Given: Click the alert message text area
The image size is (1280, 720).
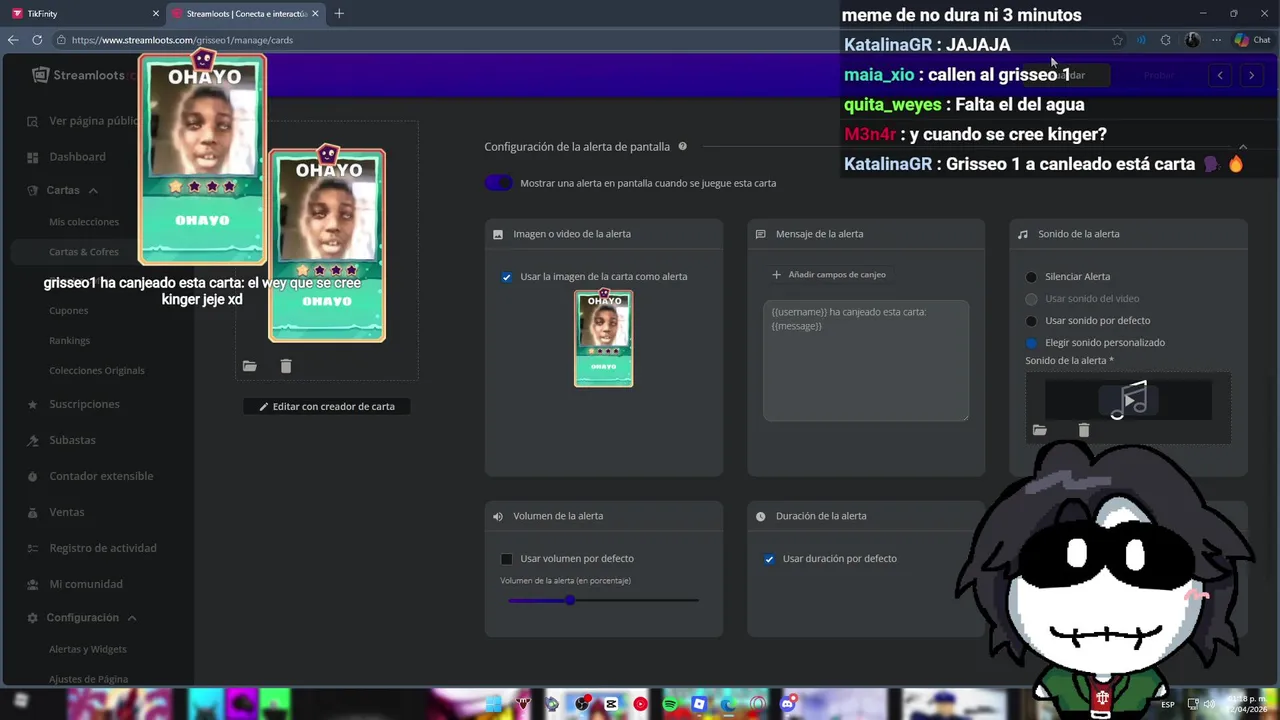Looking at the screenshot, I should click(x=866, y=361).
